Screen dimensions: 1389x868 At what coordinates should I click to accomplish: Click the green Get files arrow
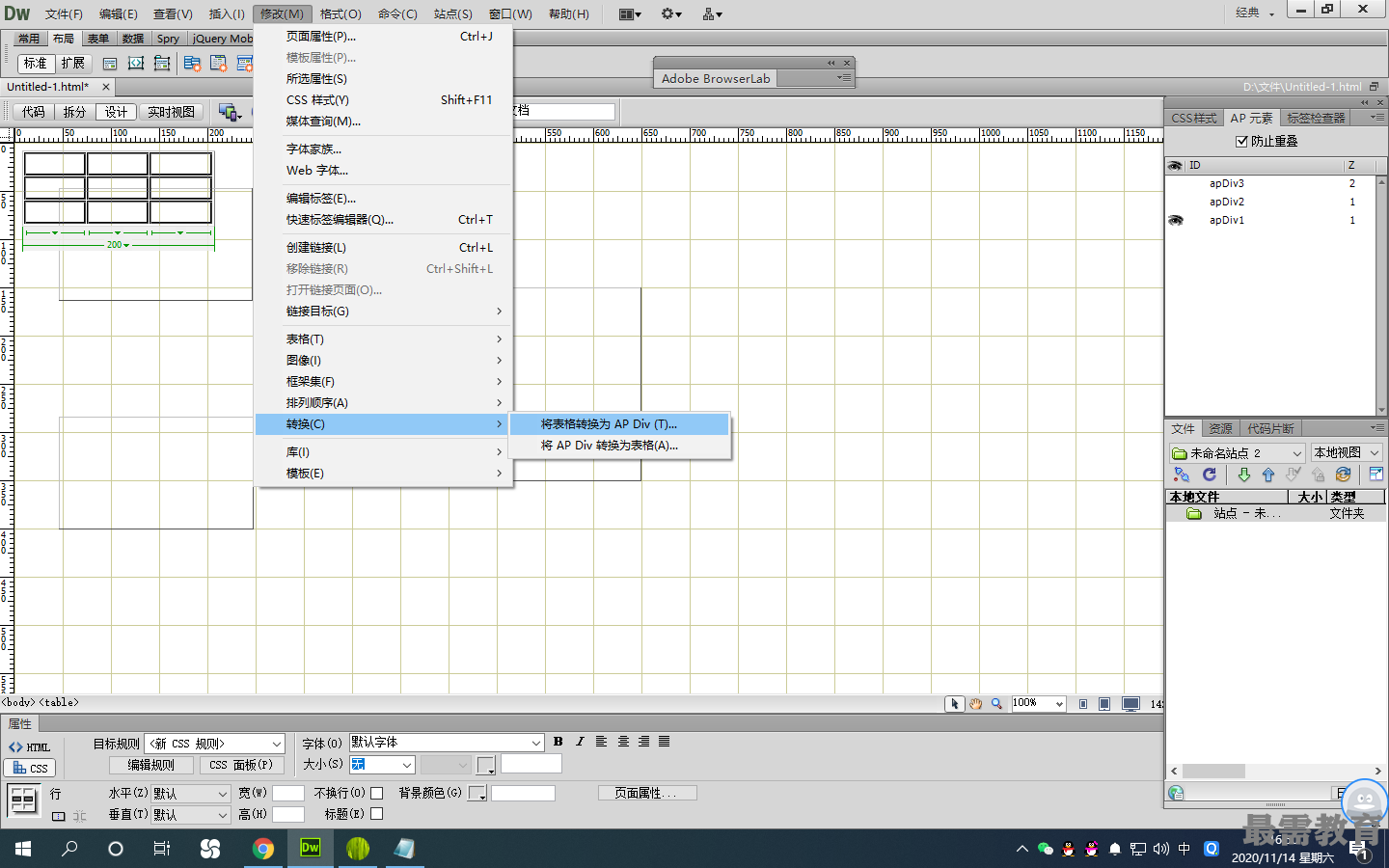coord(1244,475)
